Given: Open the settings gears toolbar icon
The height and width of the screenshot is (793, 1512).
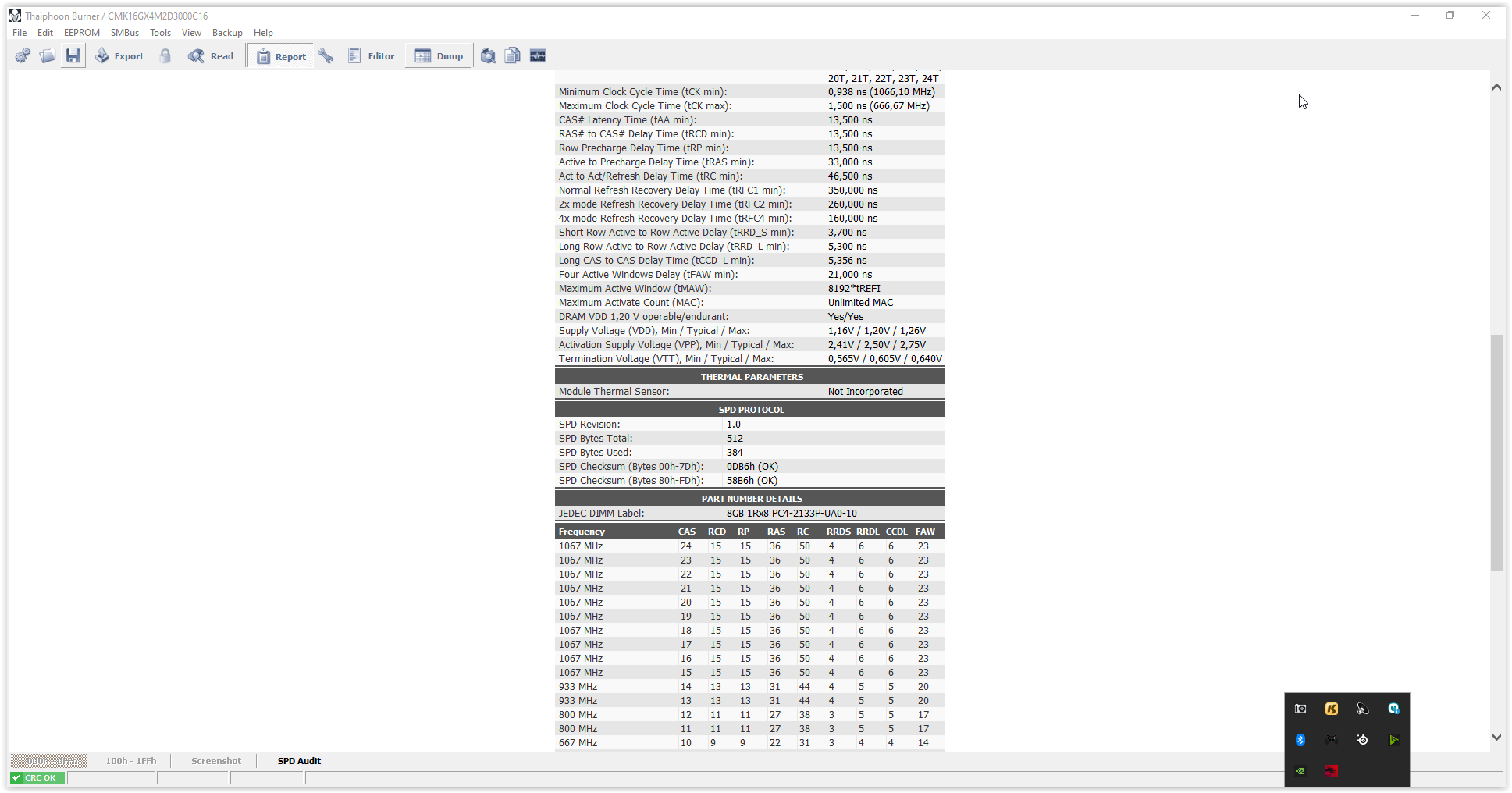Looking at the screenshot, I should tap(23, 55).
